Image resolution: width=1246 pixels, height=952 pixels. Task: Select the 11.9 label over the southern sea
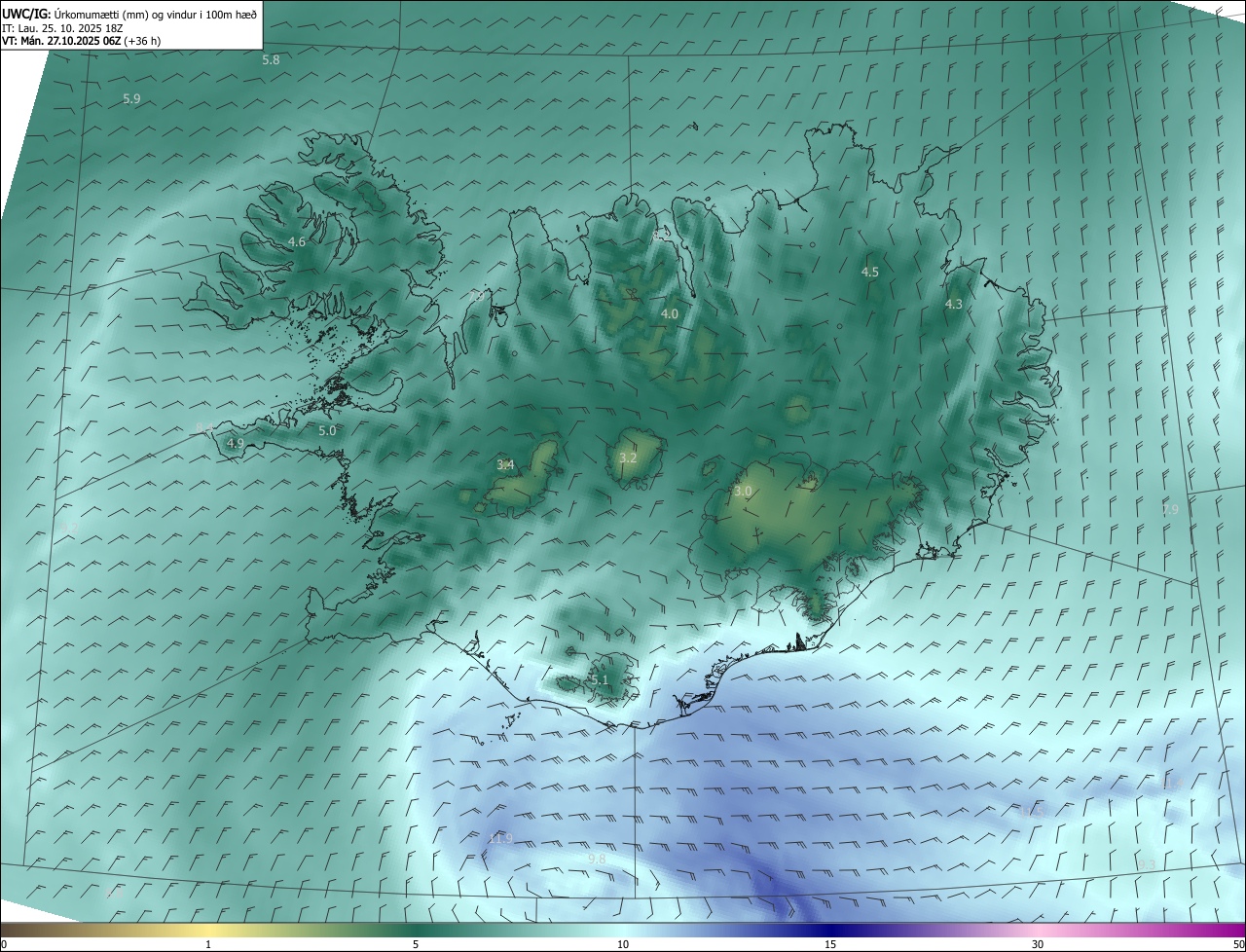pyautogui.click(x=499, y=839)
